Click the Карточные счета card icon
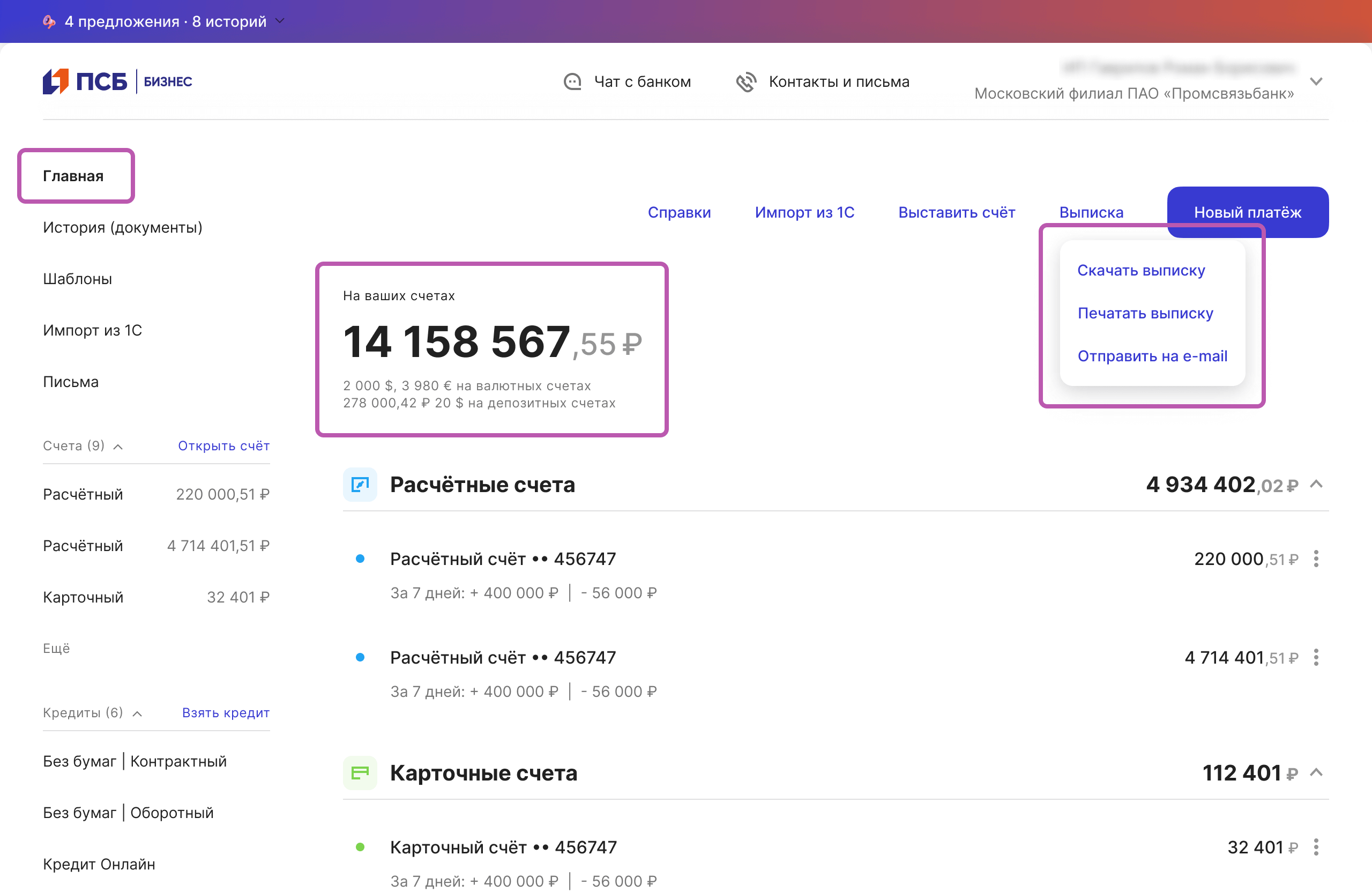 click(x=360, y=772)
